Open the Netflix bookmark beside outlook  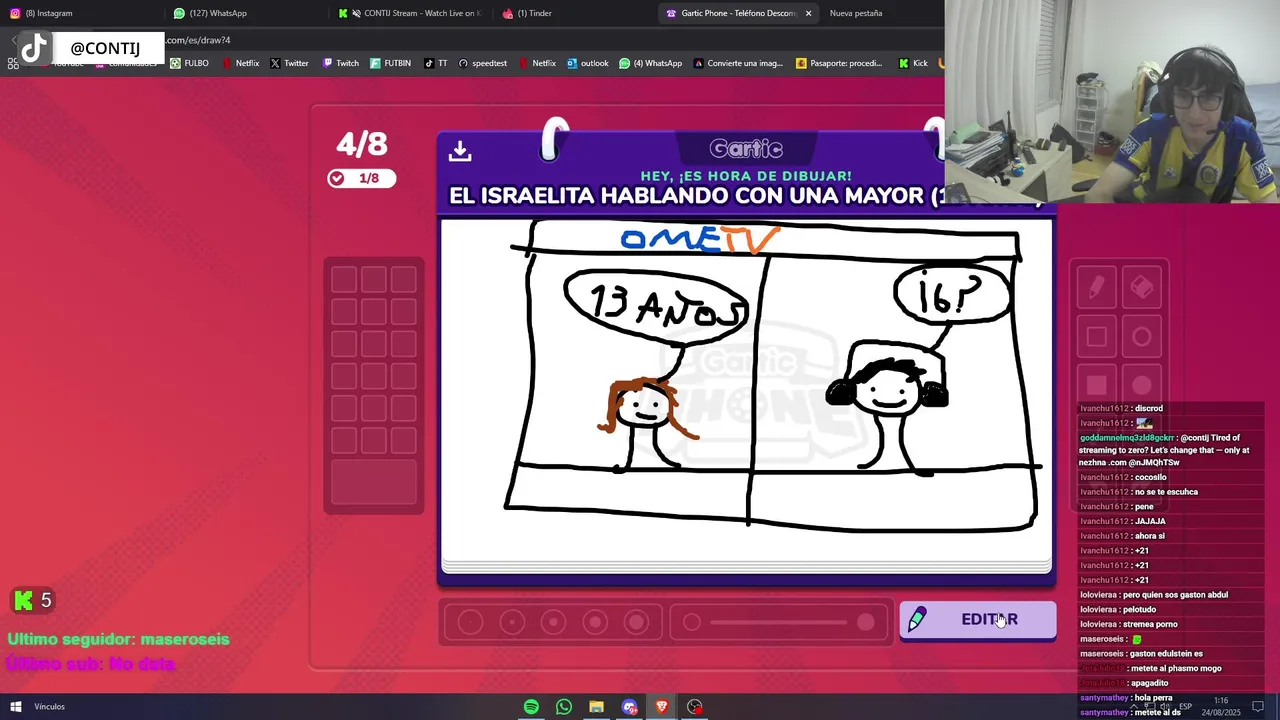point(537,63)
